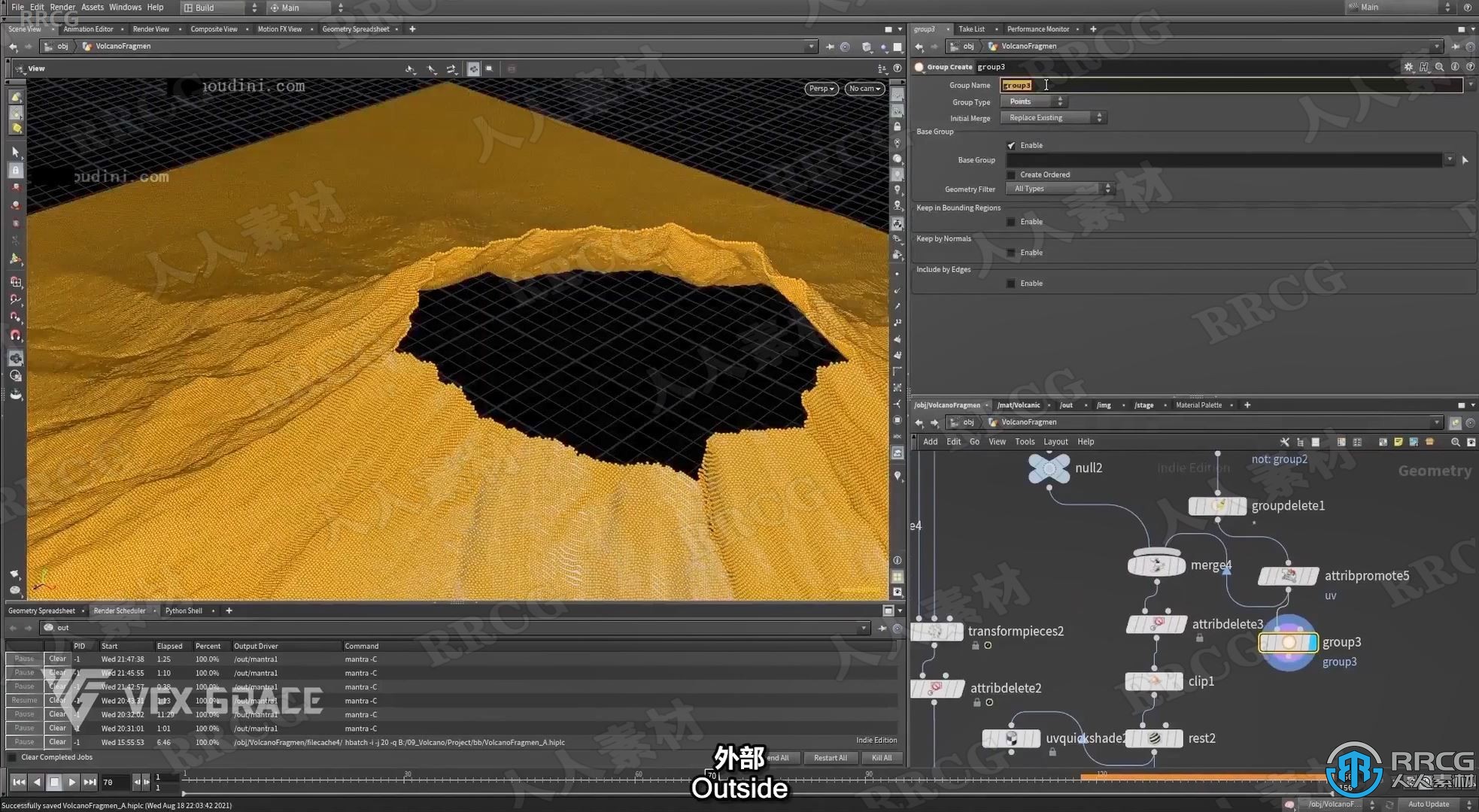
Task: Select the uvquickshade2 node
Action: 1012,737
